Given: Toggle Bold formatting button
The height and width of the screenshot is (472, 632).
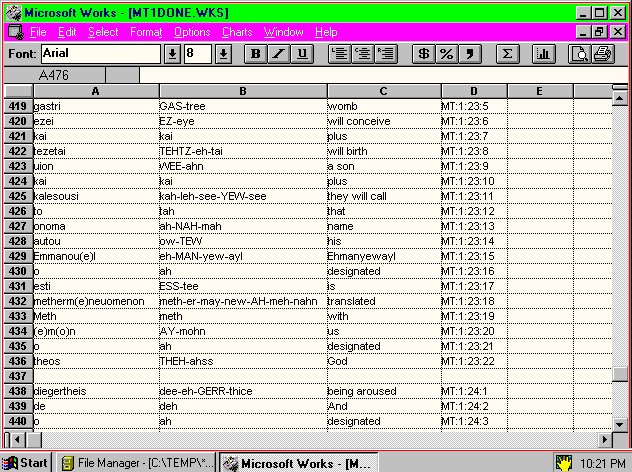Looking at the screenshot, I should pyautogui.click(x=255, y=54).
